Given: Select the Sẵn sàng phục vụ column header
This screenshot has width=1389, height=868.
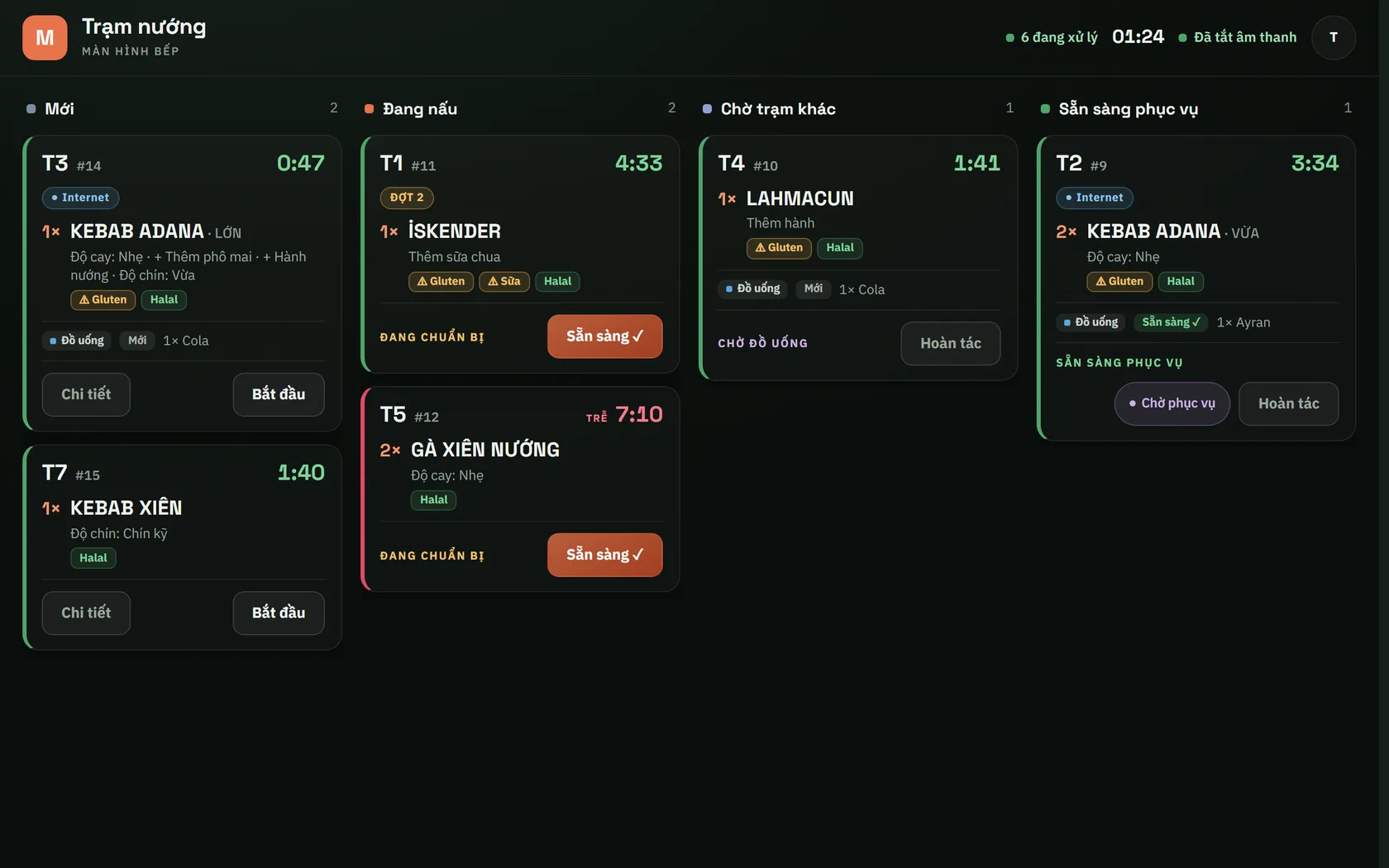Looking at the screenshot, I should [1119, 108].
